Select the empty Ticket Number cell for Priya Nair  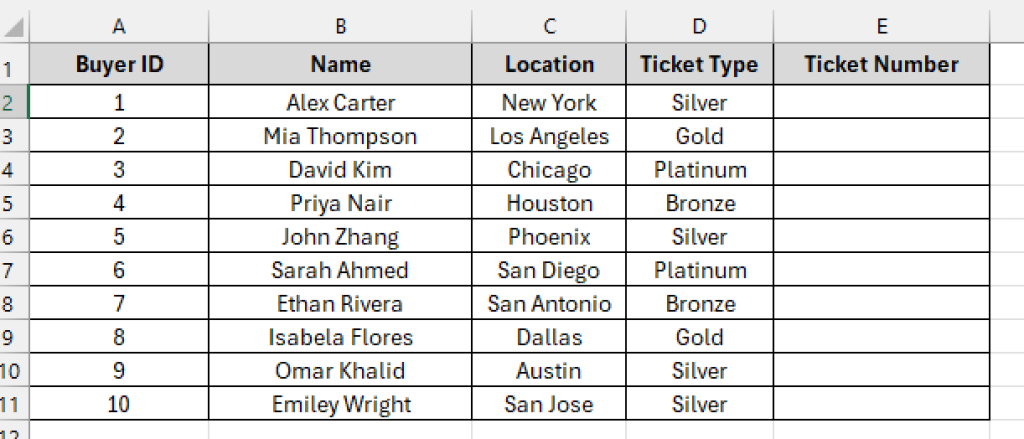coord(882,203)
